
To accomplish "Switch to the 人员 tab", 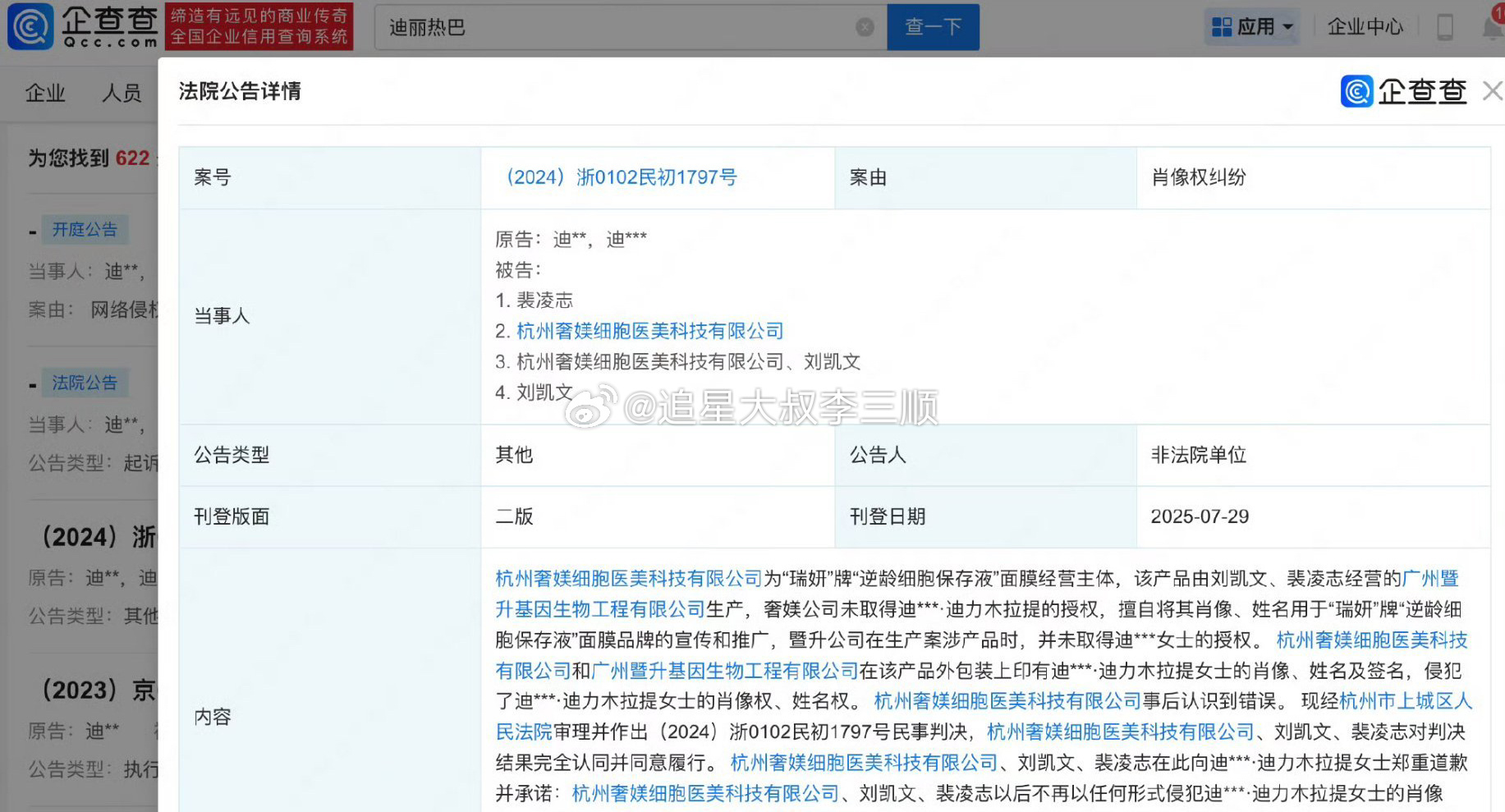I will [122, 93].
